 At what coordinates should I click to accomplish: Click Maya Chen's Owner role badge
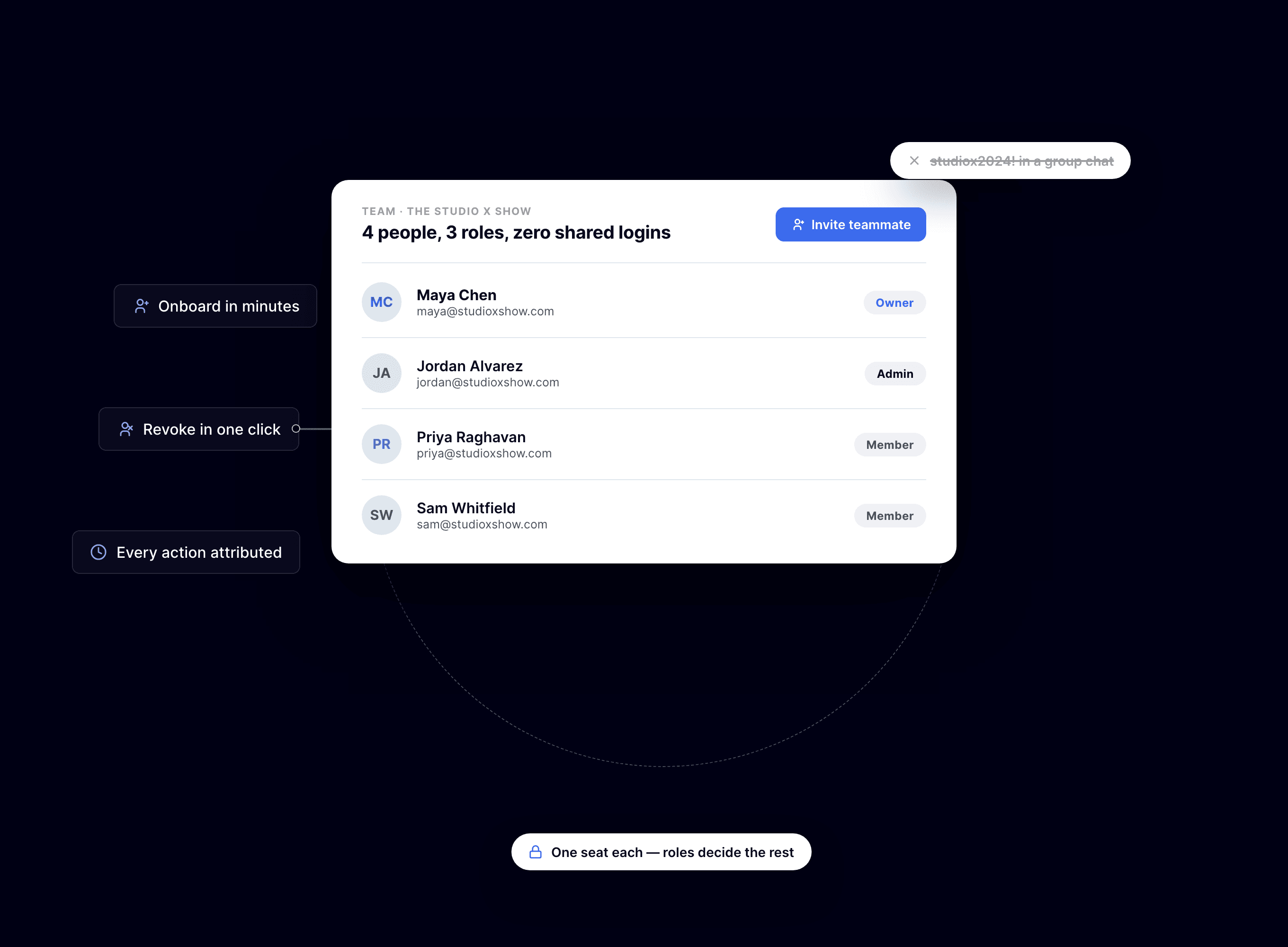click(x=894, y=303)
